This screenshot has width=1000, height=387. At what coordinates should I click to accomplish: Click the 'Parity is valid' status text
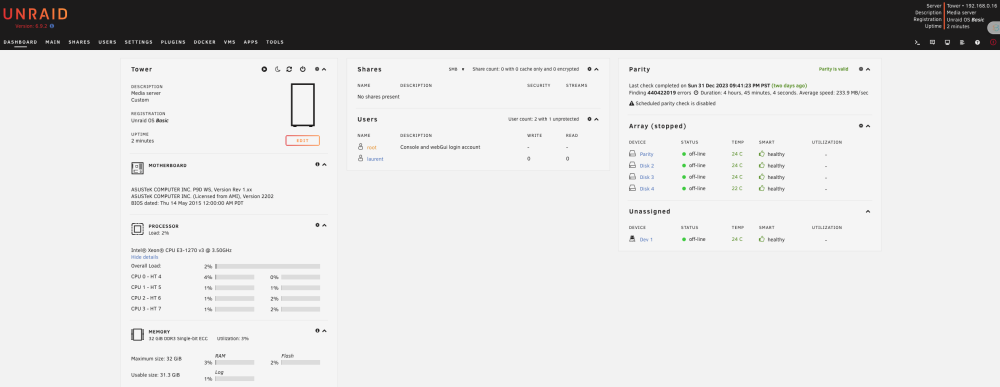coord(834,69)
